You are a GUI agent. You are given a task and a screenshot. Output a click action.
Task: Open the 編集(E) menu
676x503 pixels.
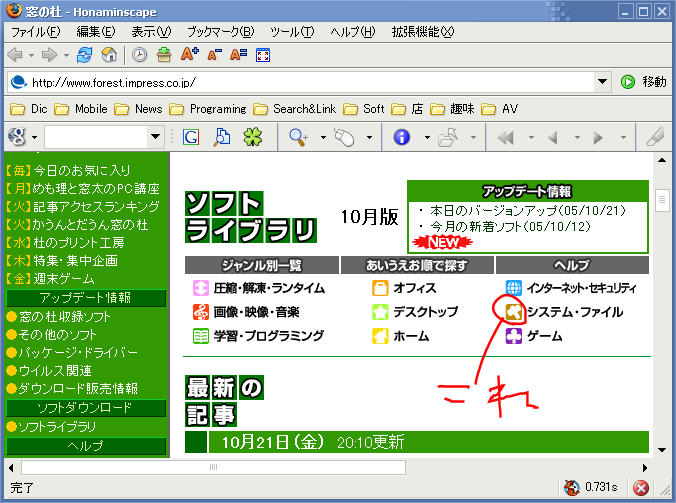point(96,32)
